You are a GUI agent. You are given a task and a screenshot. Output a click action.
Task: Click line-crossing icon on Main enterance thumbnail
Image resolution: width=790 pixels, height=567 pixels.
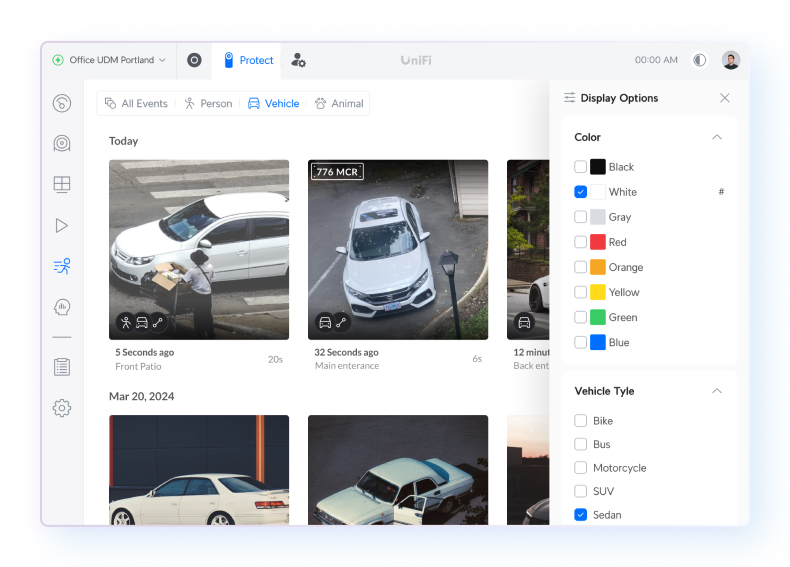(x=341, y=323)
